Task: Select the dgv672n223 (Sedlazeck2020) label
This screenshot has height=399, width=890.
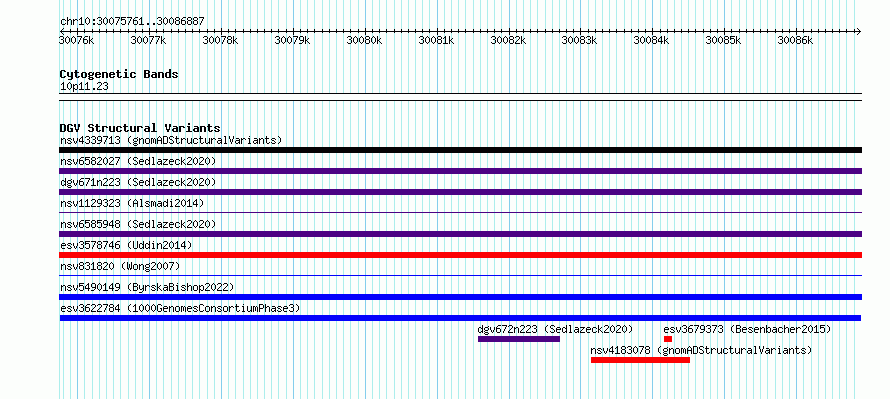Action: [x=555, y=329]
